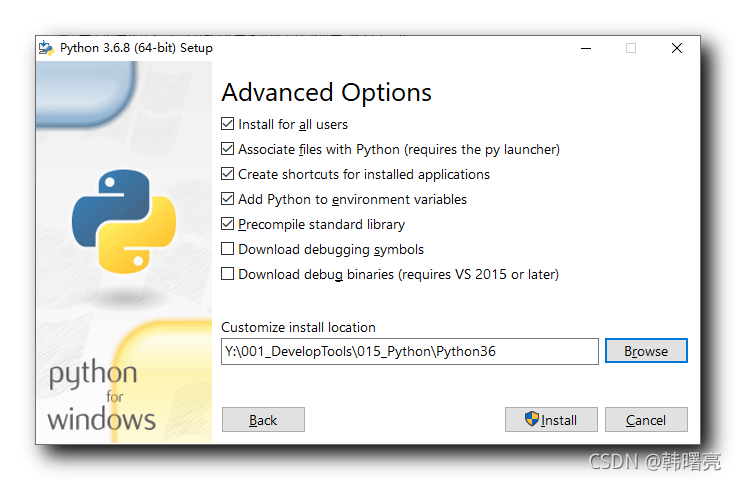Enable Download debugging symbols
Viewport: 736px width, 480px height.
[x=228, y=249]
